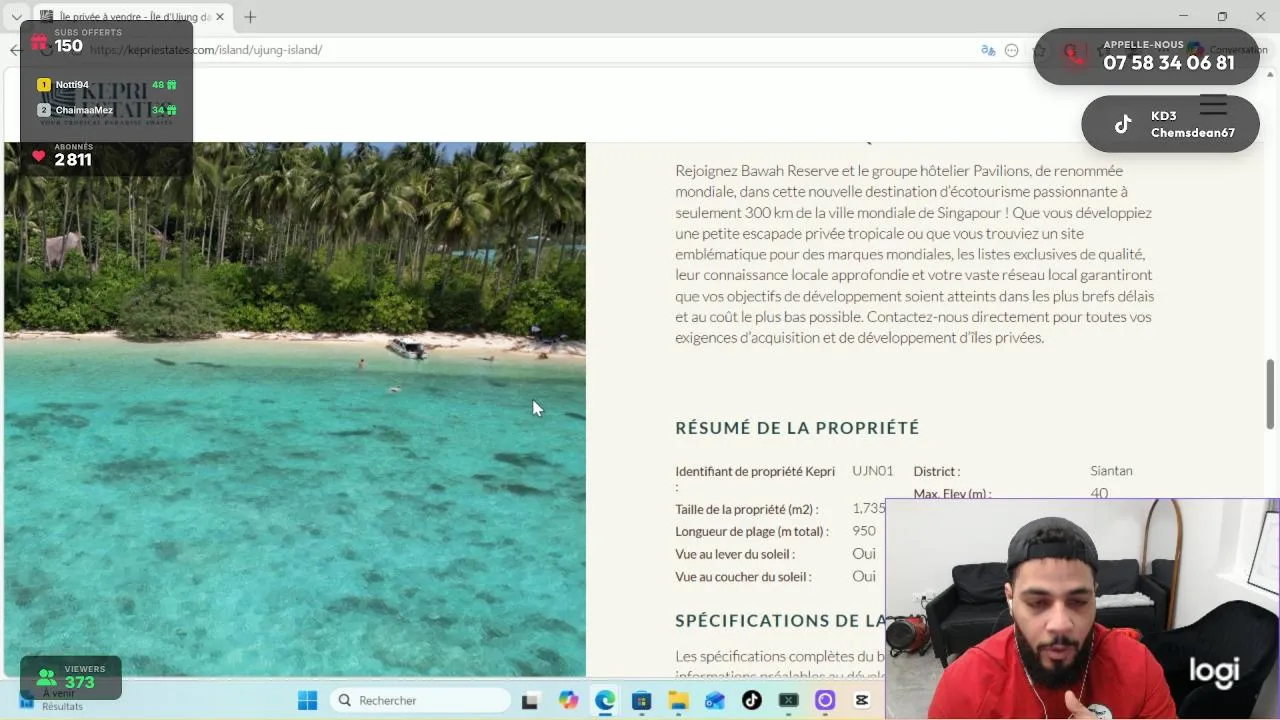Click the Rechercher taskbar search box

tap(419, 700)
